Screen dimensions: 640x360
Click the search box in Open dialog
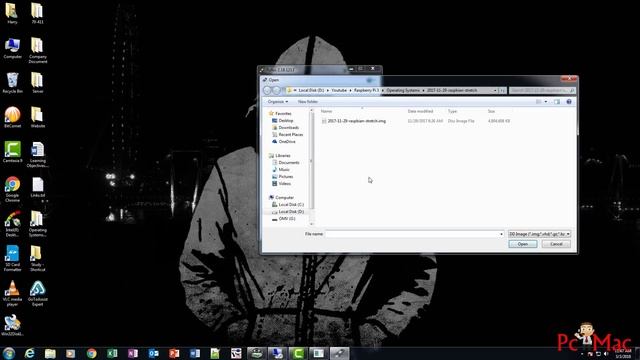tap(542, 90)
